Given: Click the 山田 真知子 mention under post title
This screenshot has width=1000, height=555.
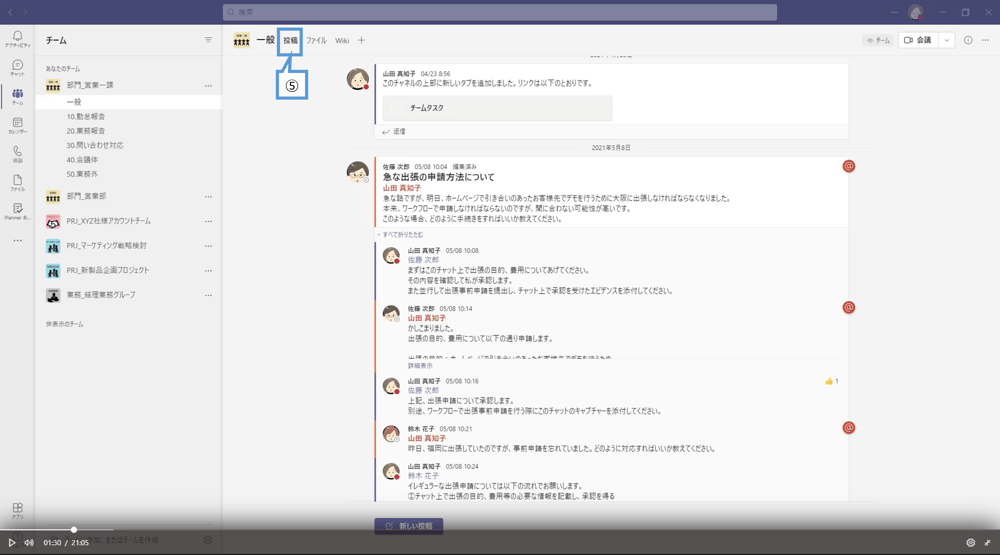Looking at the screenshot, I should (x=402, y=188).
